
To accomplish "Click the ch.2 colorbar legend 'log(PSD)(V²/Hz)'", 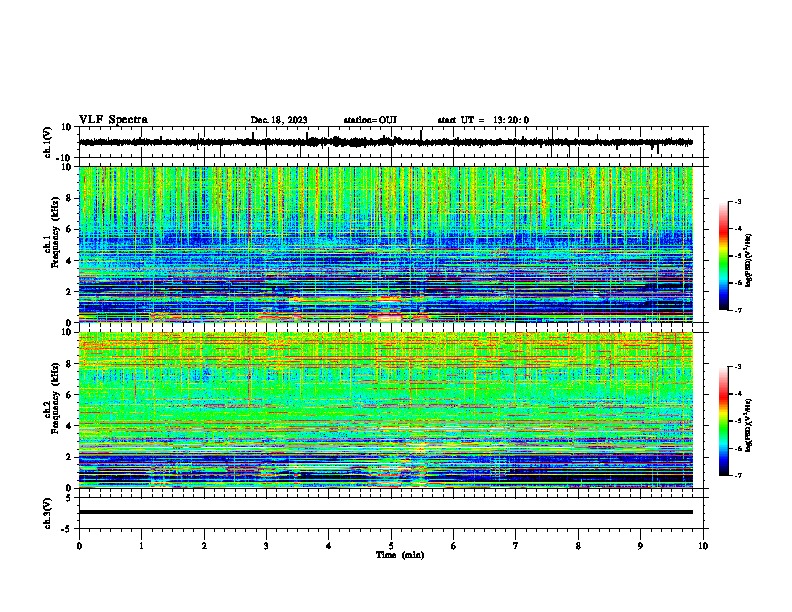I will (749, 425).
